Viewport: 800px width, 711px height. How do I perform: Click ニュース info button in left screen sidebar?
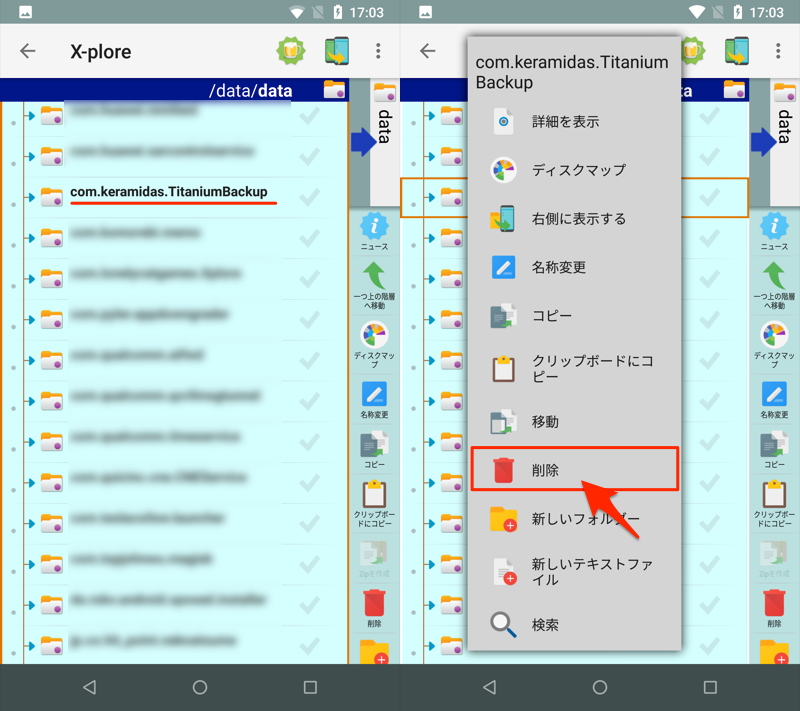coord(374,229)
